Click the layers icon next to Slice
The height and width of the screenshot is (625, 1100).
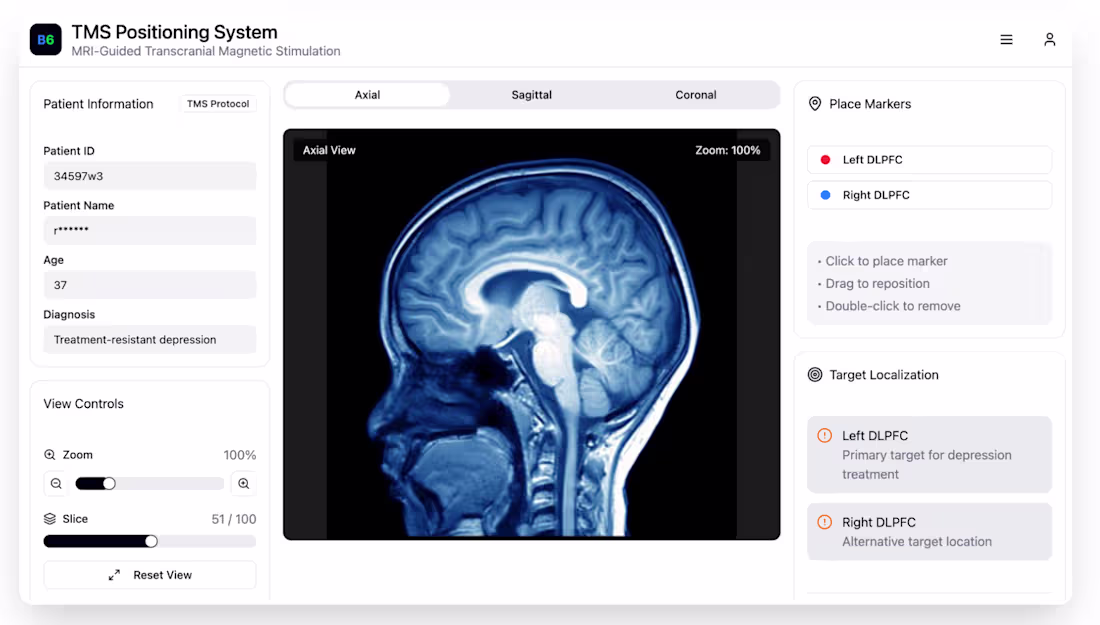[51, 518]
